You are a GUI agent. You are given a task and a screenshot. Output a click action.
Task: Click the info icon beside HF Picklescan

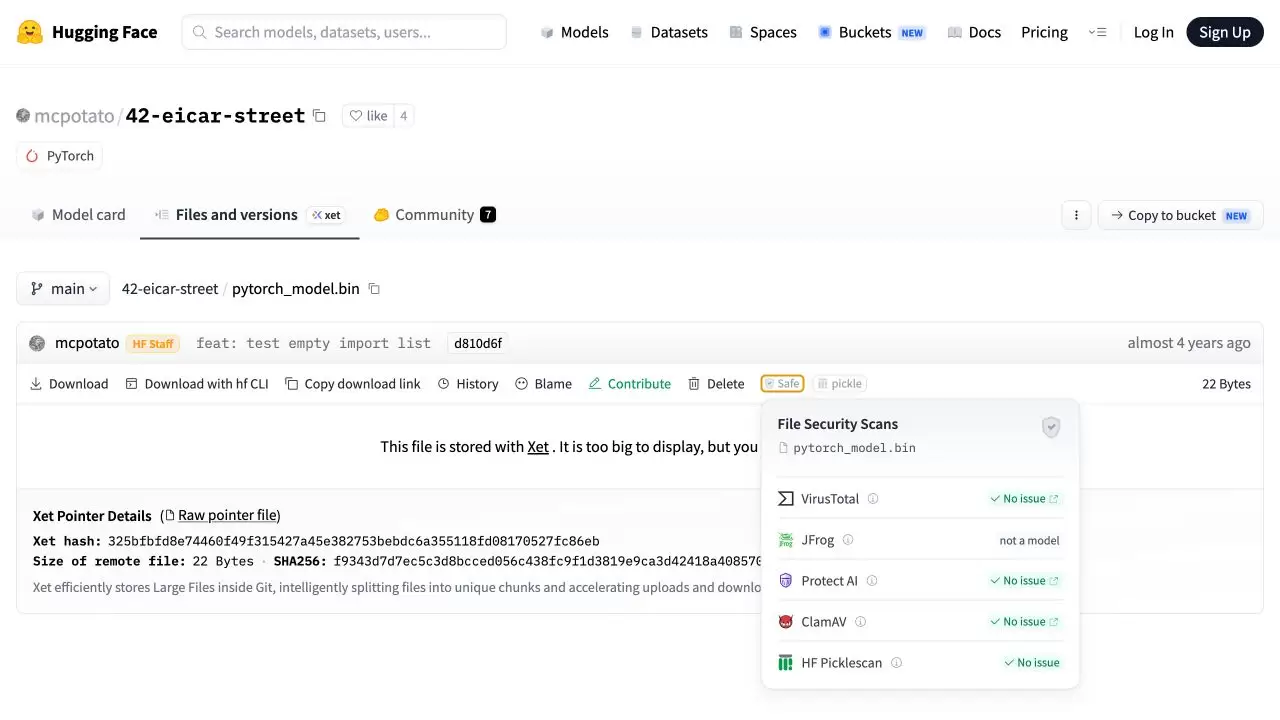896,663
